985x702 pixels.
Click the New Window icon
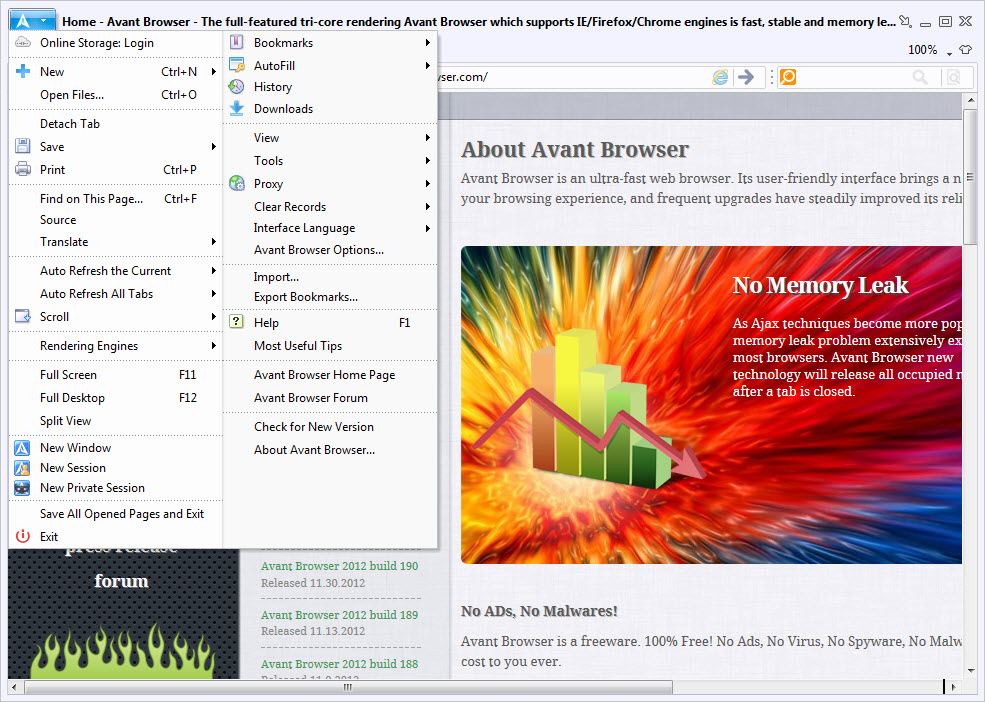coord(22,448)
